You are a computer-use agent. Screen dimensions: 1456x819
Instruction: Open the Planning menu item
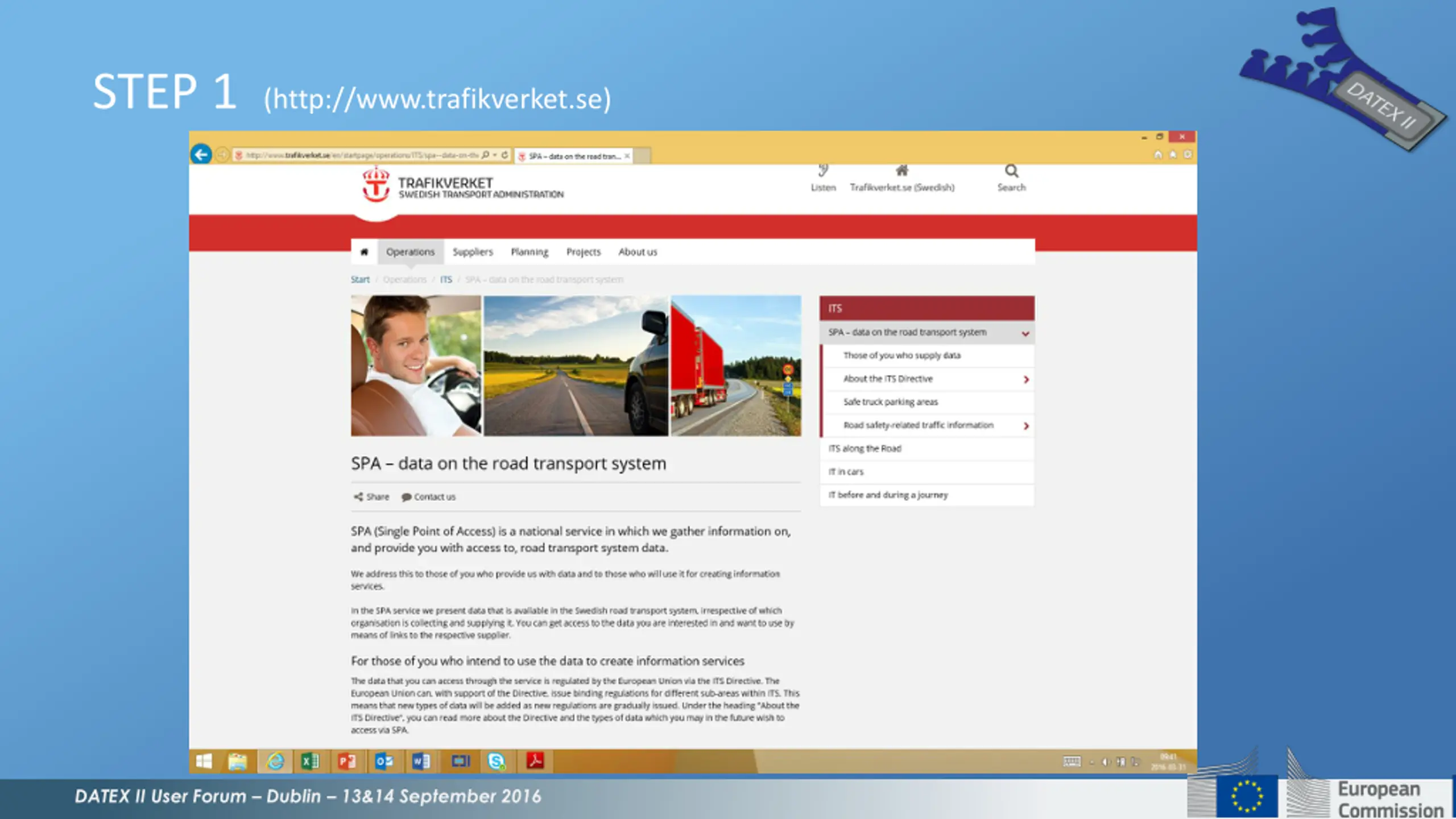coord(530,252)
